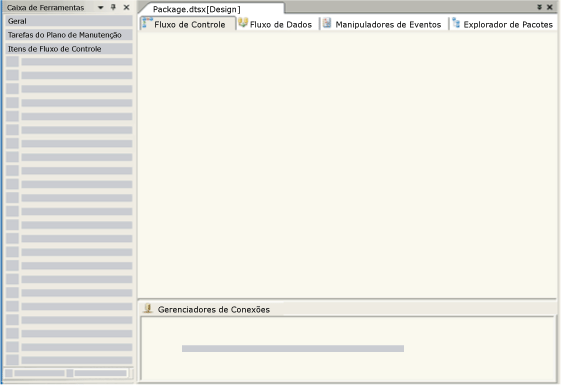The height and width of the screenshot is (385, 561).
Task: Open the document list dropdown arrow in the tab bar
Action: 540,7
